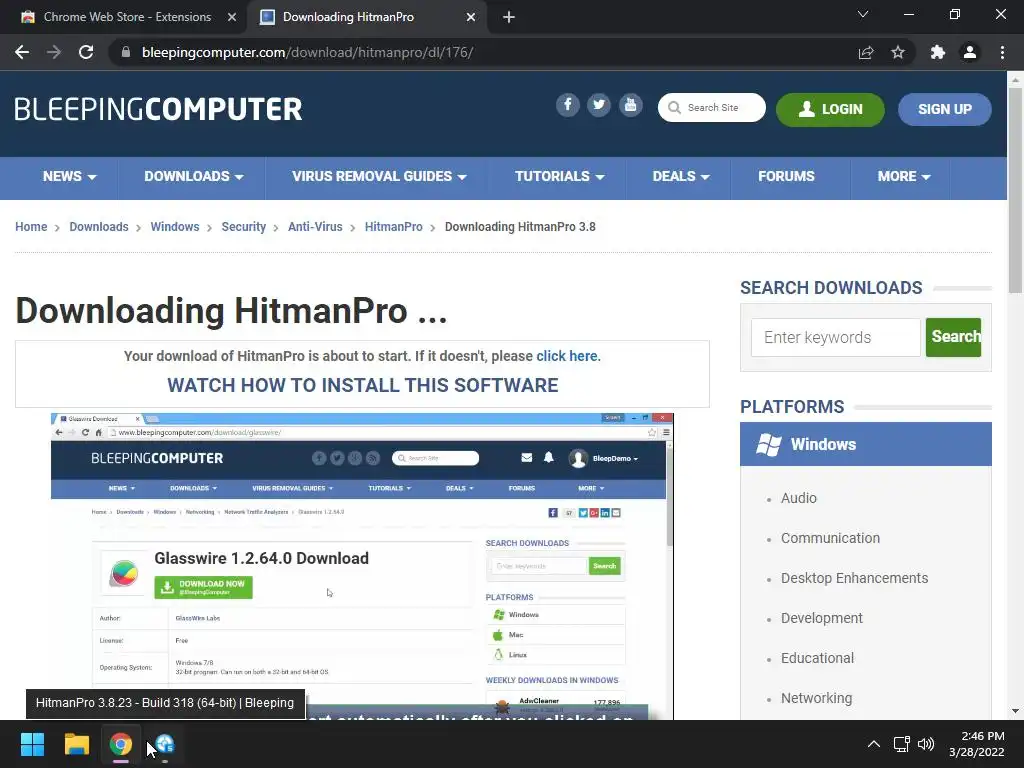Visit BleepingComputer's YouTube icon
The height and width of the screenshot is (768, 1024).
point(630,105)
